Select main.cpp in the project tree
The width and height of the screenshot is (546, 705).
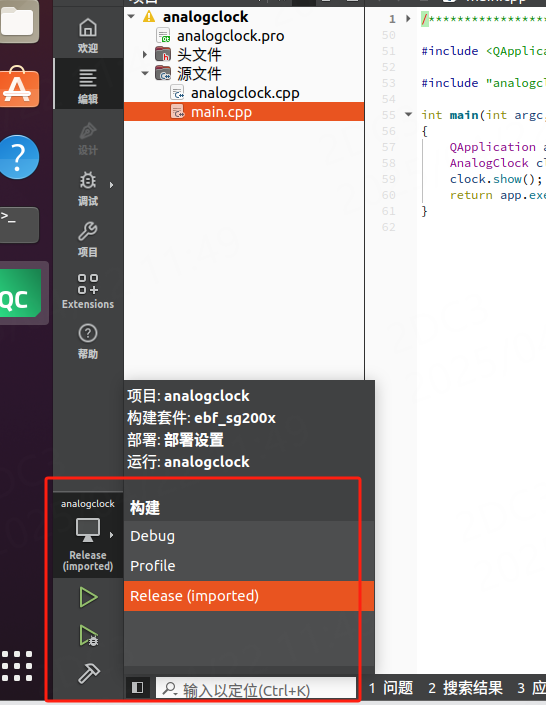click(x=244, y=112)
